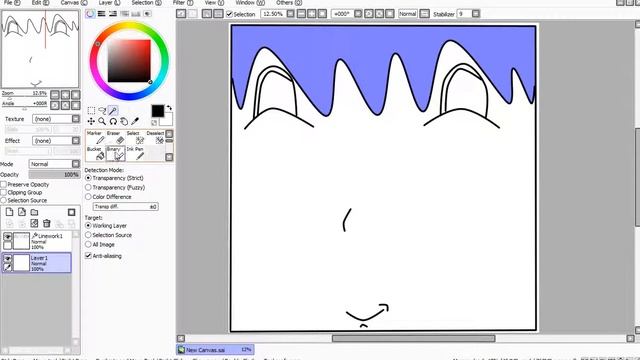
Task: Choose the Select pen tool
Action: point(135,138)
